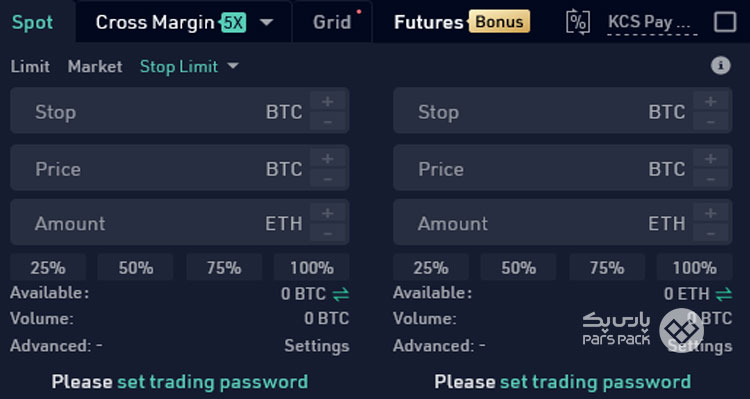
Task: Decrease the left Price value with minus
Action: (x=328, y=179)
